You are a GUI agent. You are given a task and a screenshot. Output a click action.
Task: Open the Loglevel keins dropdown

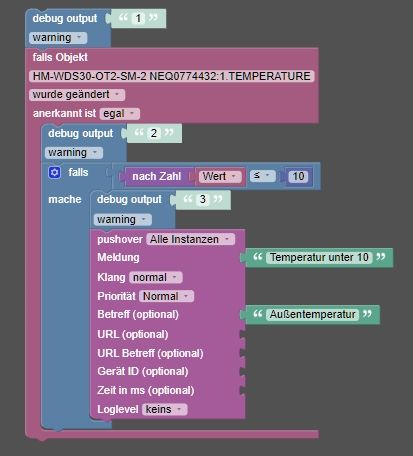165,409
